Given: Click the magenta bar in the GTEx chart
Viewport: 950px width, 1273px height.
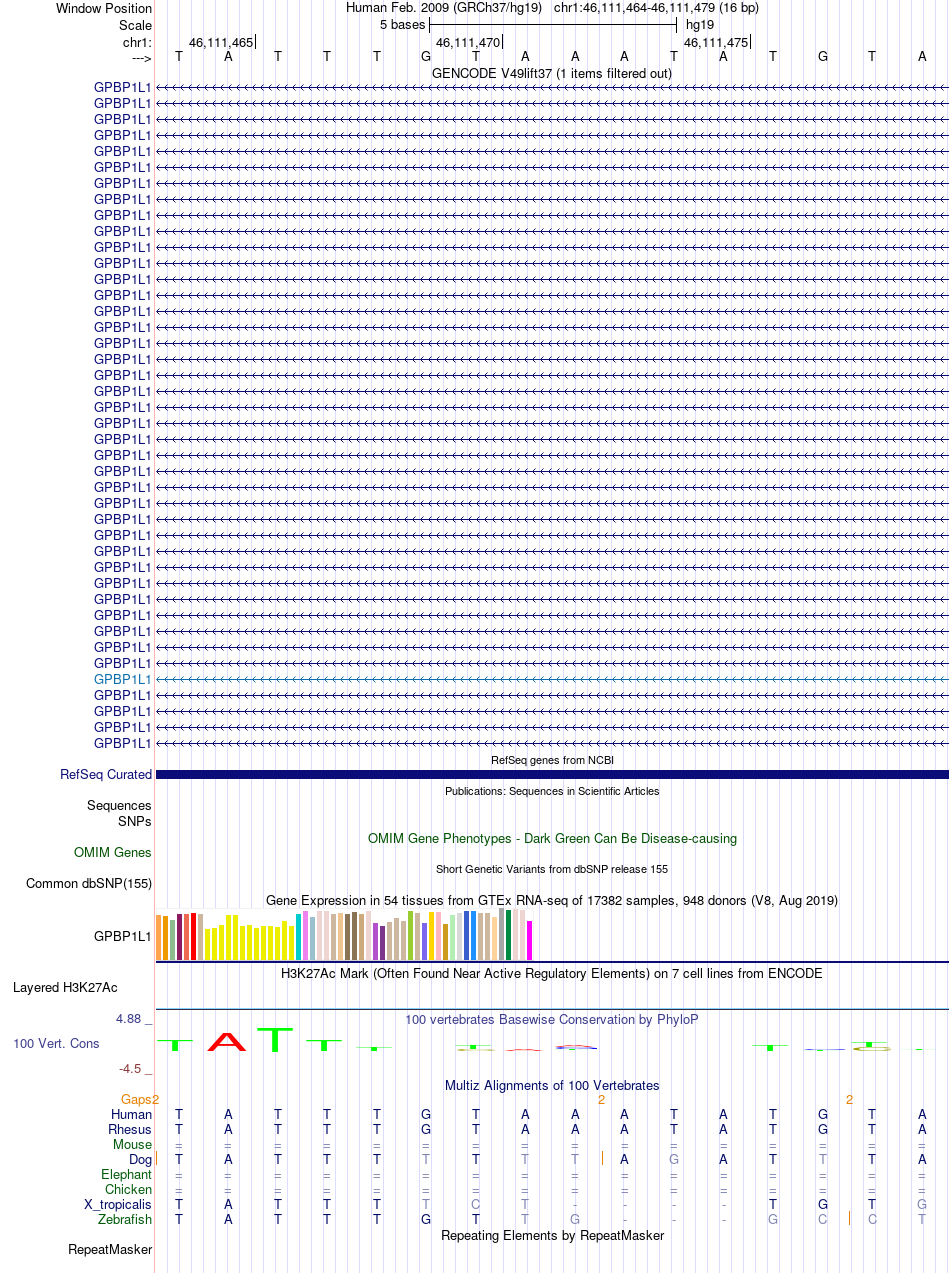Looking at the screenshot, I should (x=530, y=940).
